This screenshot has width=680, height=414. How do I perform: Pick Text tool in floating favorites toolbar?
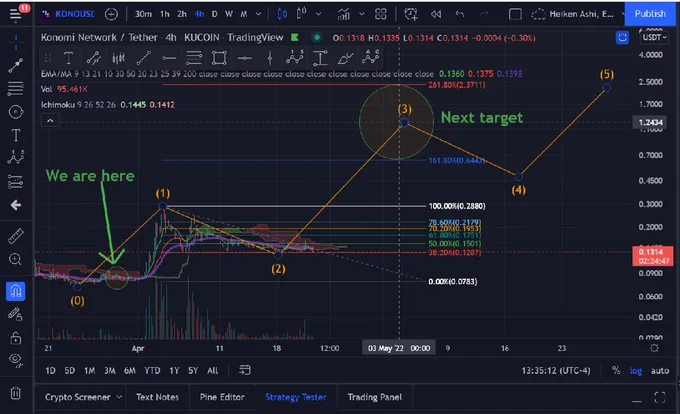68,58
